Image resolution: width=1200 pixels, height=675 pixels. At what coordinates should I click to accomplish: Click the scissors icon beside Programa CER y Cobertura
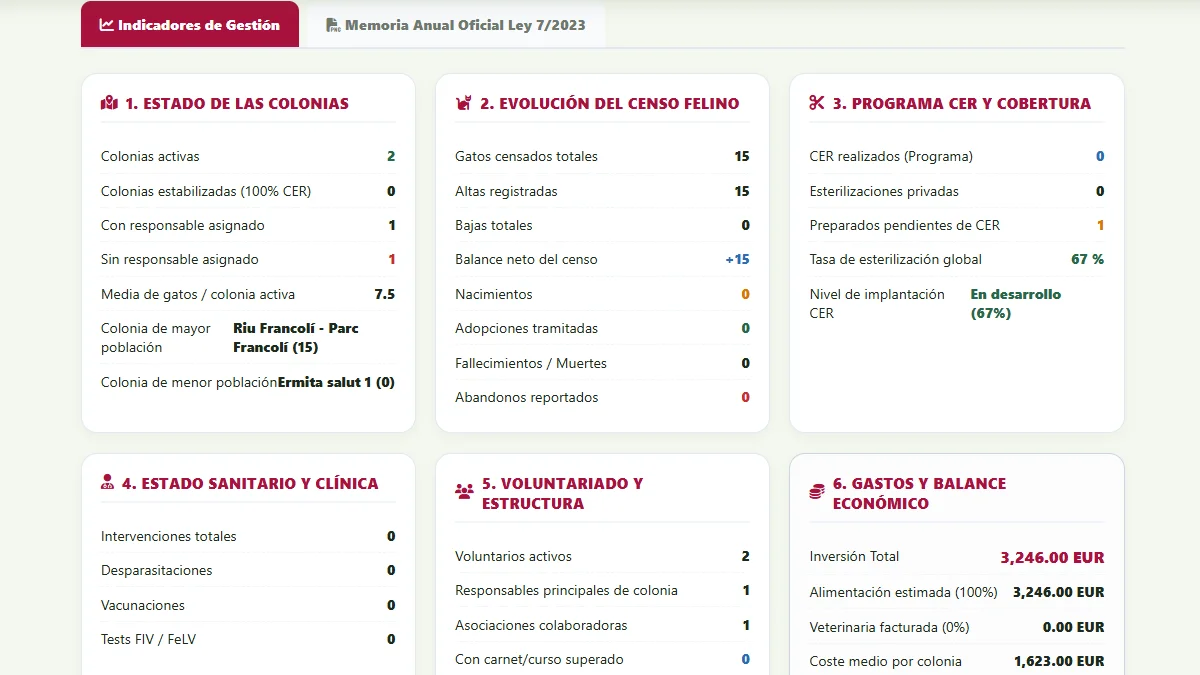pos(817,103)
